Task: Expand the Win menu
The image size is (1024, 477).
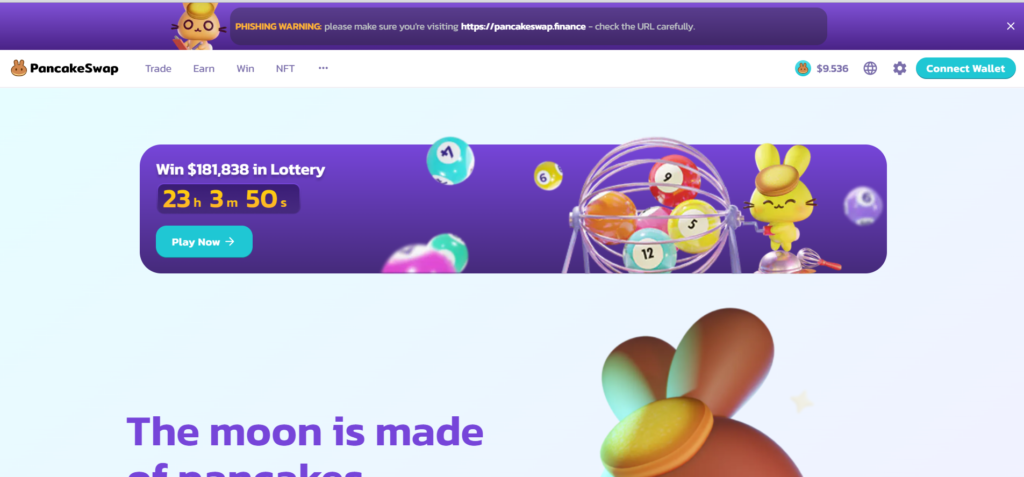Action: point(246,69)
